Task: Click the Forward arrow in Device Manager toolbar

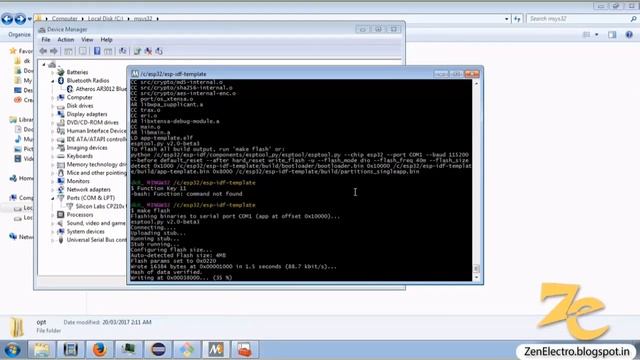Action: 54,51
